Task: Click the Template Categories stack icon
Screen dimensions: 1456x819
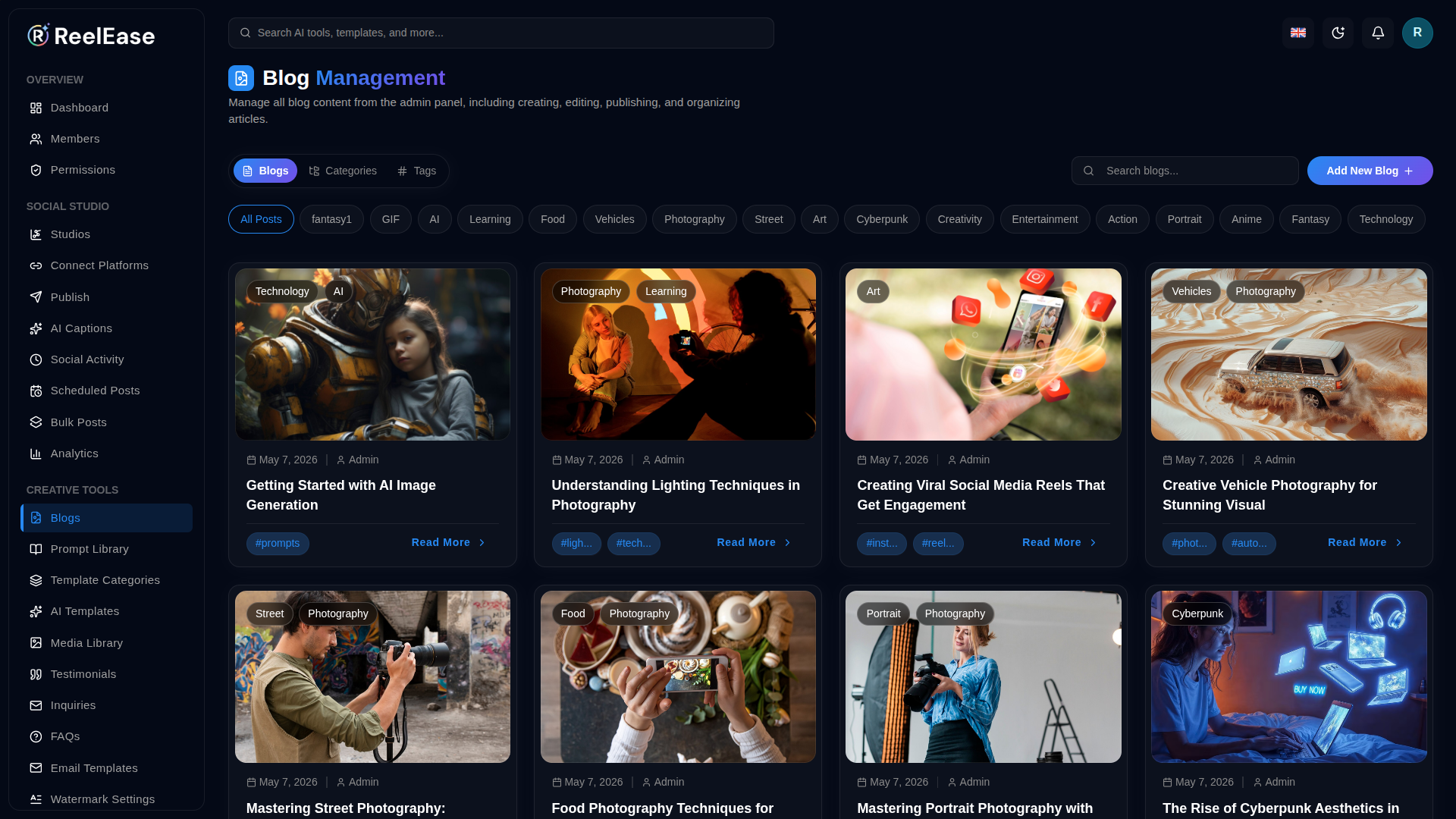Action: pos(36,580)
